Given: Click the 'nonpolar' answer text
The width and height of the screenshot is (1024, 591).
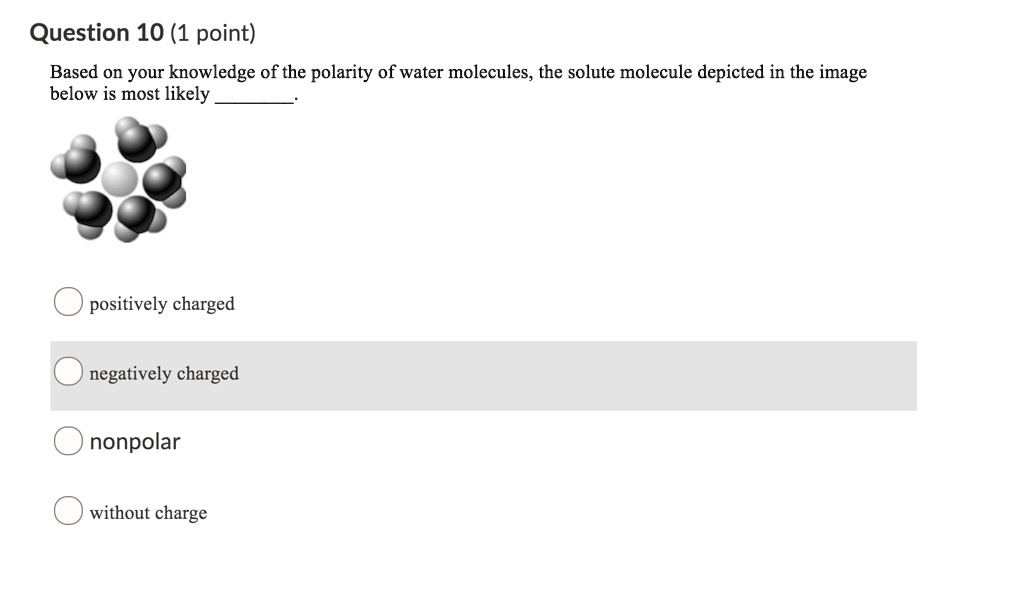Looking at the screenshot, I should 134,441.
